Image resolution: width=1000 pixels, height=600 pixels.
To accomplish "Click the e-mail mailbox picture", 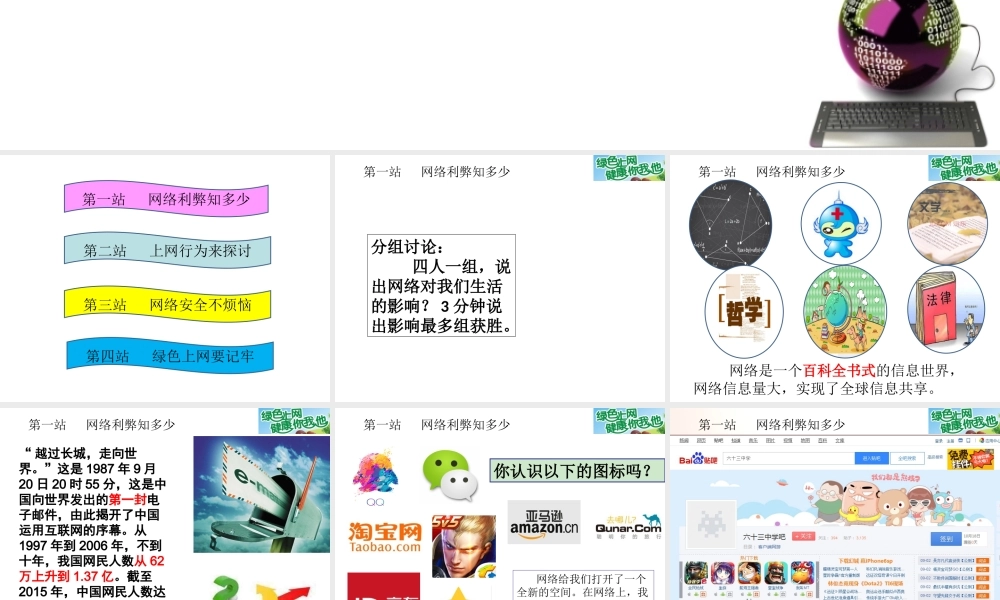I will click(x=261, y=494).
